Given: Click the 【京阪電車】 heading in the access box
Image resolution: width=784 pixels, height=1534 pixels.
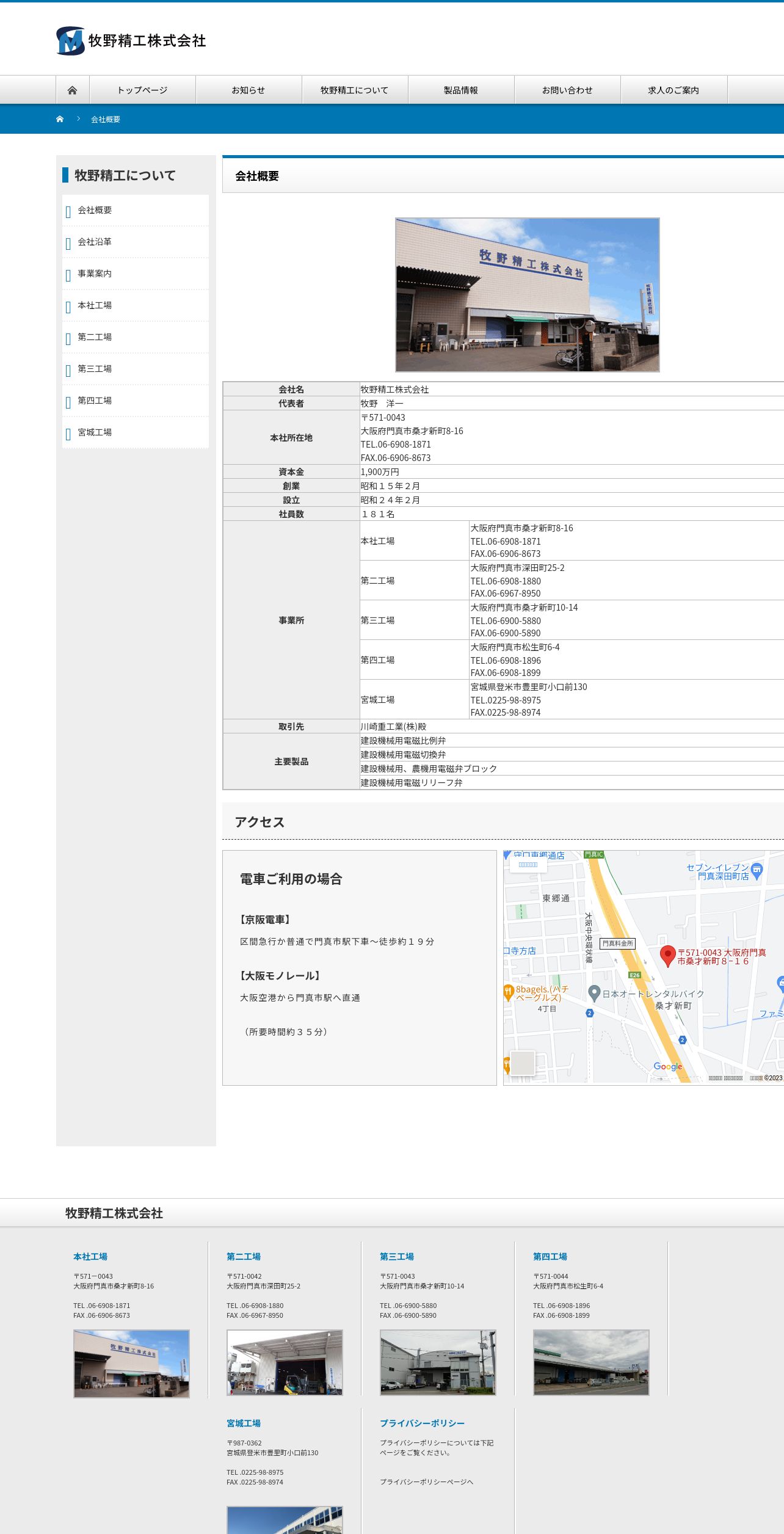Looking at the screenshot, I should point(266,920).
